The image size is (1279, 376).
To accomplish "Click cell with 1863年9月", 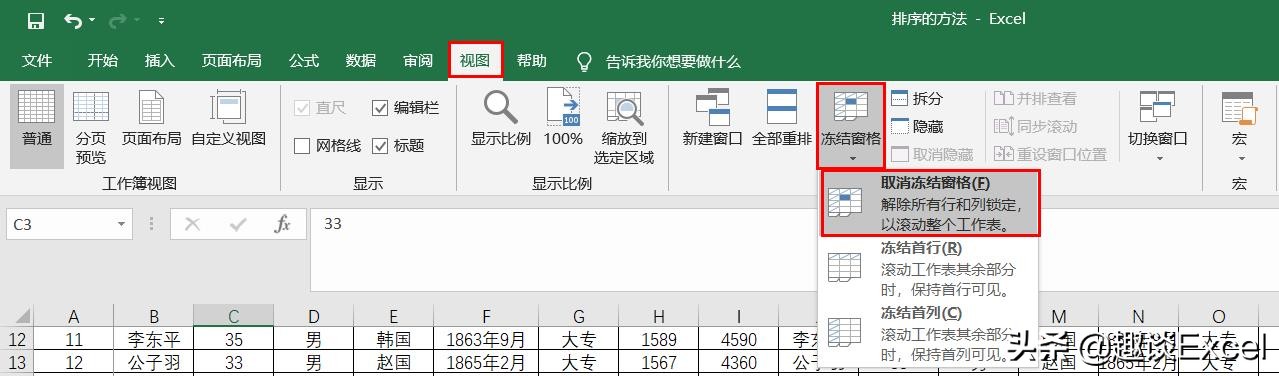I will [485, 339].
